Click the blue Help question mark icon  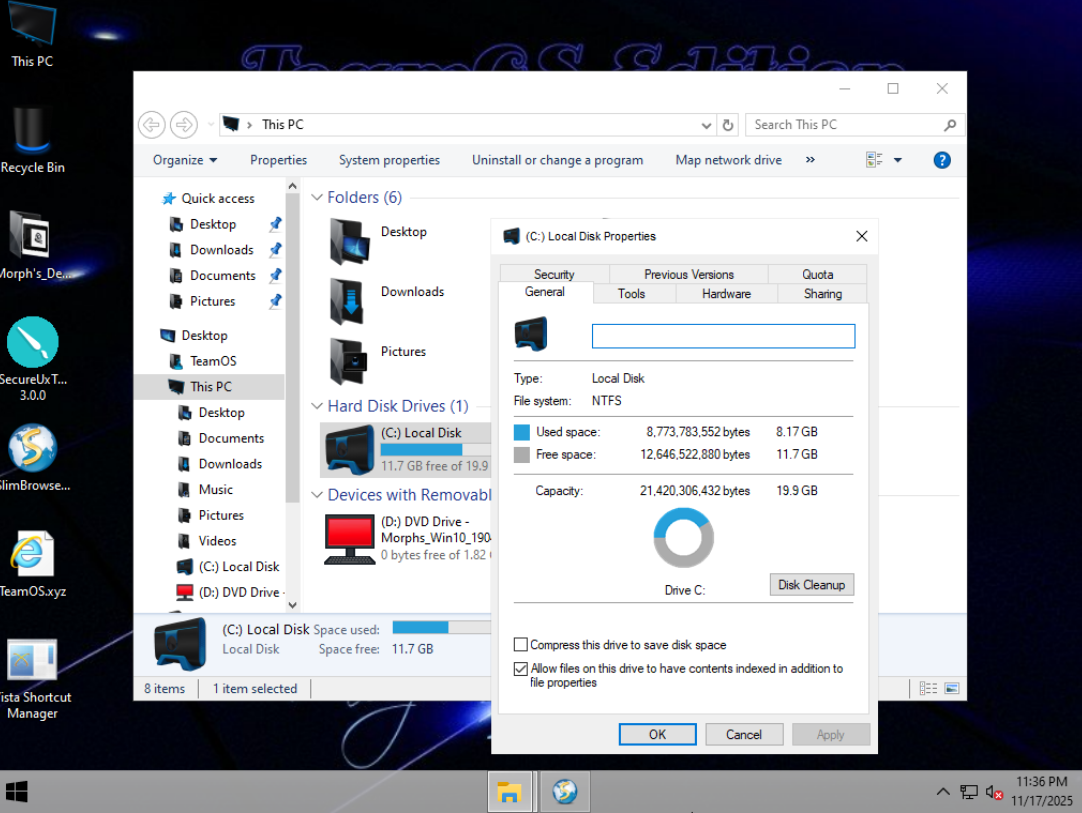click(941, 160)
